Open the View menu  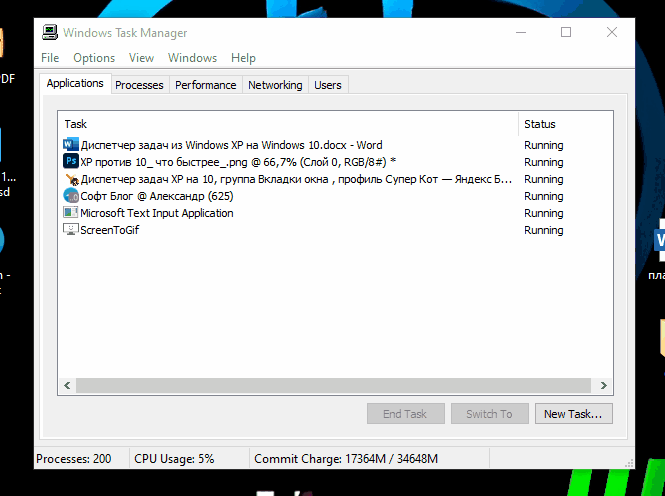tap(141, 58)
